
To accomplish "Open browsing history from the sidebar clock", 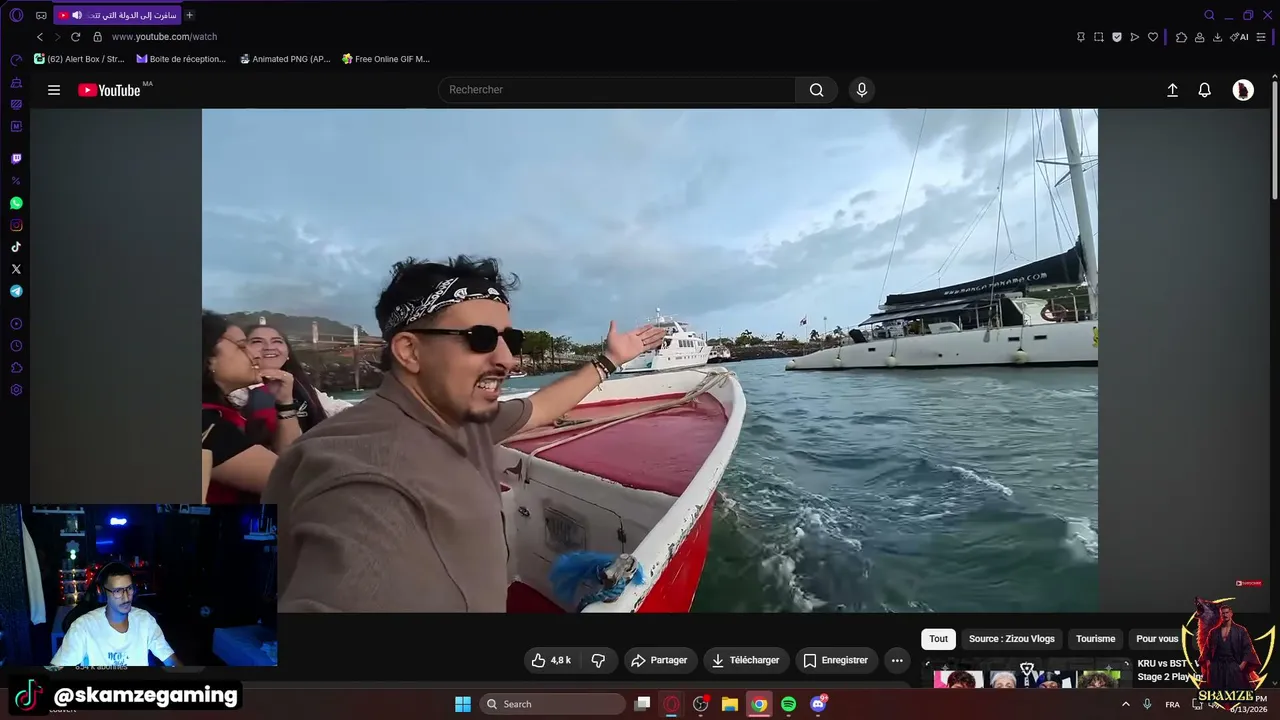I will point(16,346).
